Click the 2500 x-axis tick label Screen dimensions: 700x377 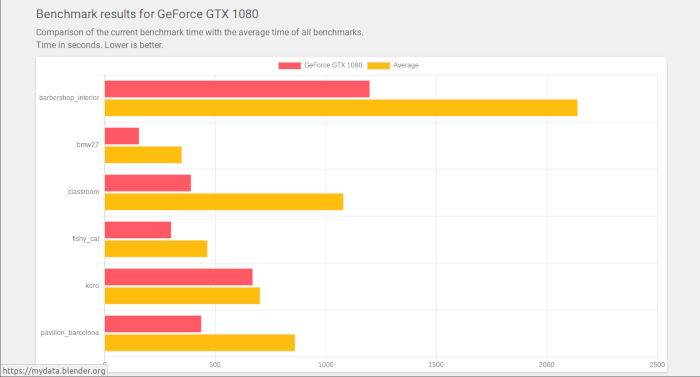click(657, 364)
